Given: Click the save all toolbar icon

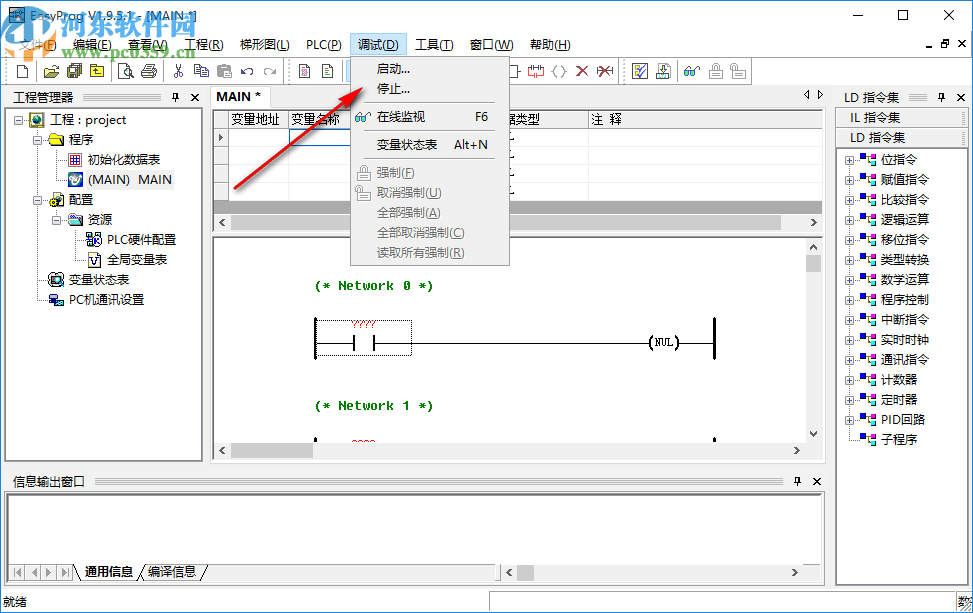Looking at the screenshot, I should click(x=74, y=71).
